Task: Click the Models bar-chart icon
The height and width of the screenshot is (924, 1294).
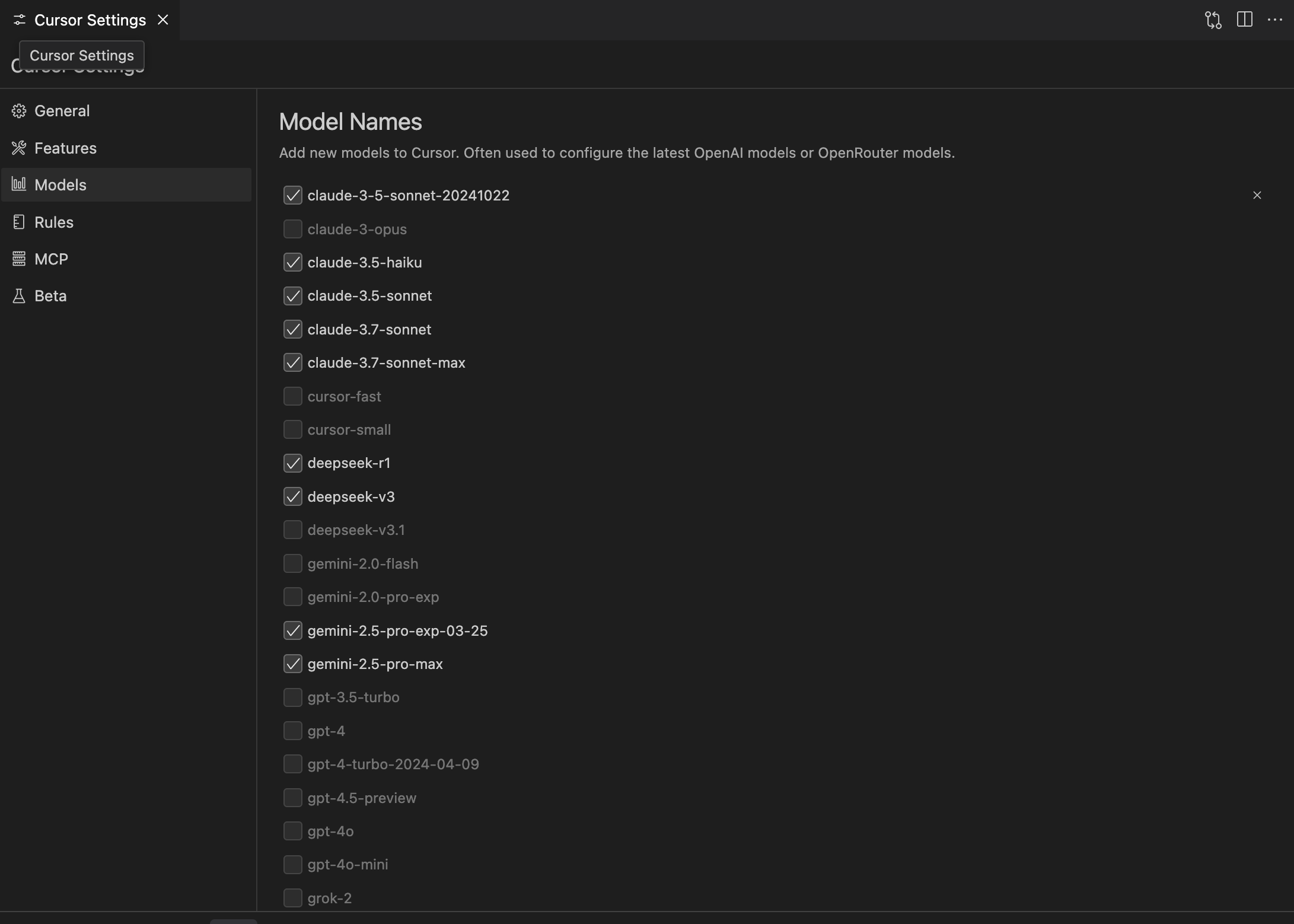Action: (x=19, y=184)
